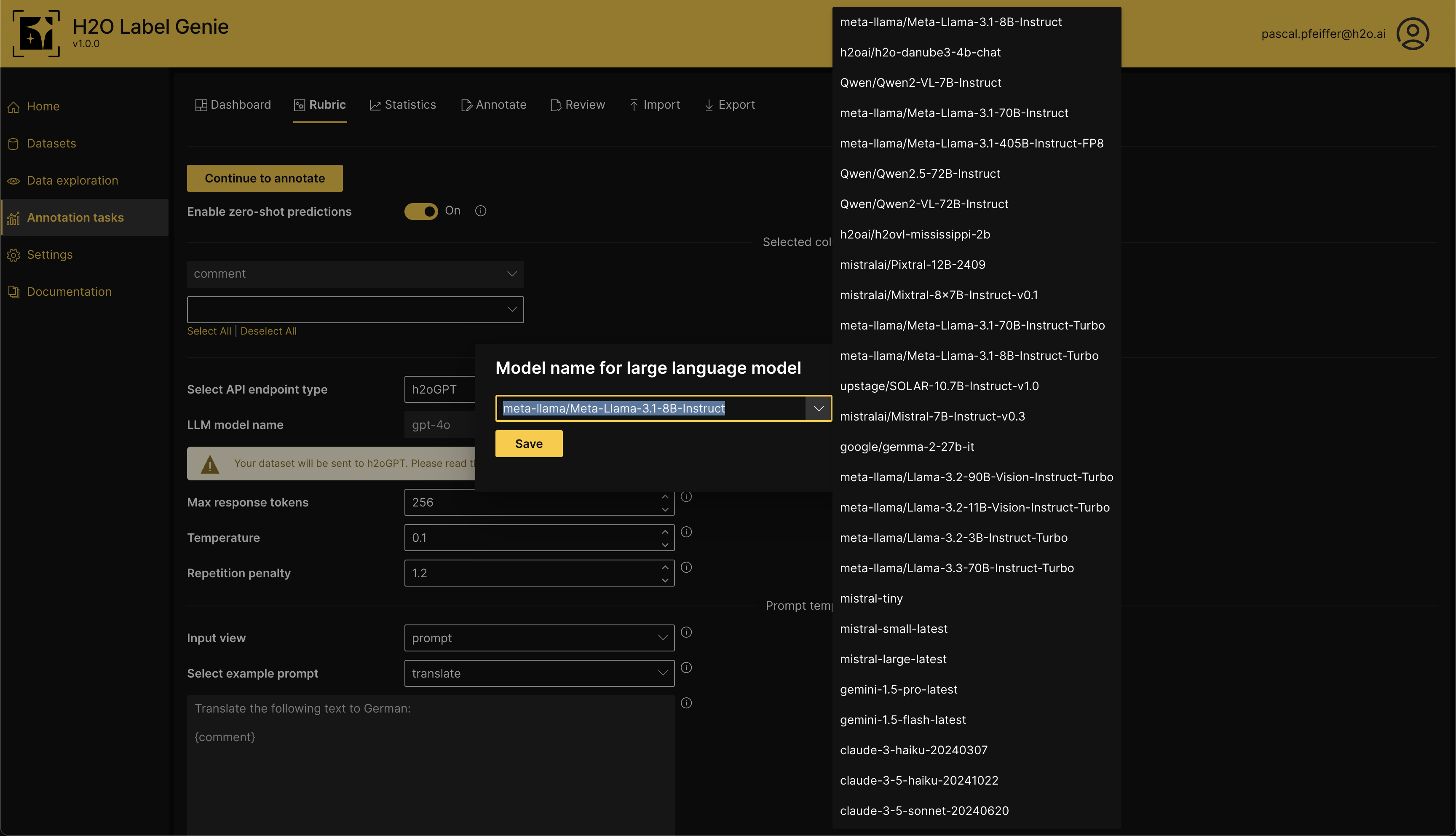Viewport: 1456px width, 836px height.
Task: Select Qwen/Qwen2.5-72B-Instruct from model list
Action: coord(920,174)
